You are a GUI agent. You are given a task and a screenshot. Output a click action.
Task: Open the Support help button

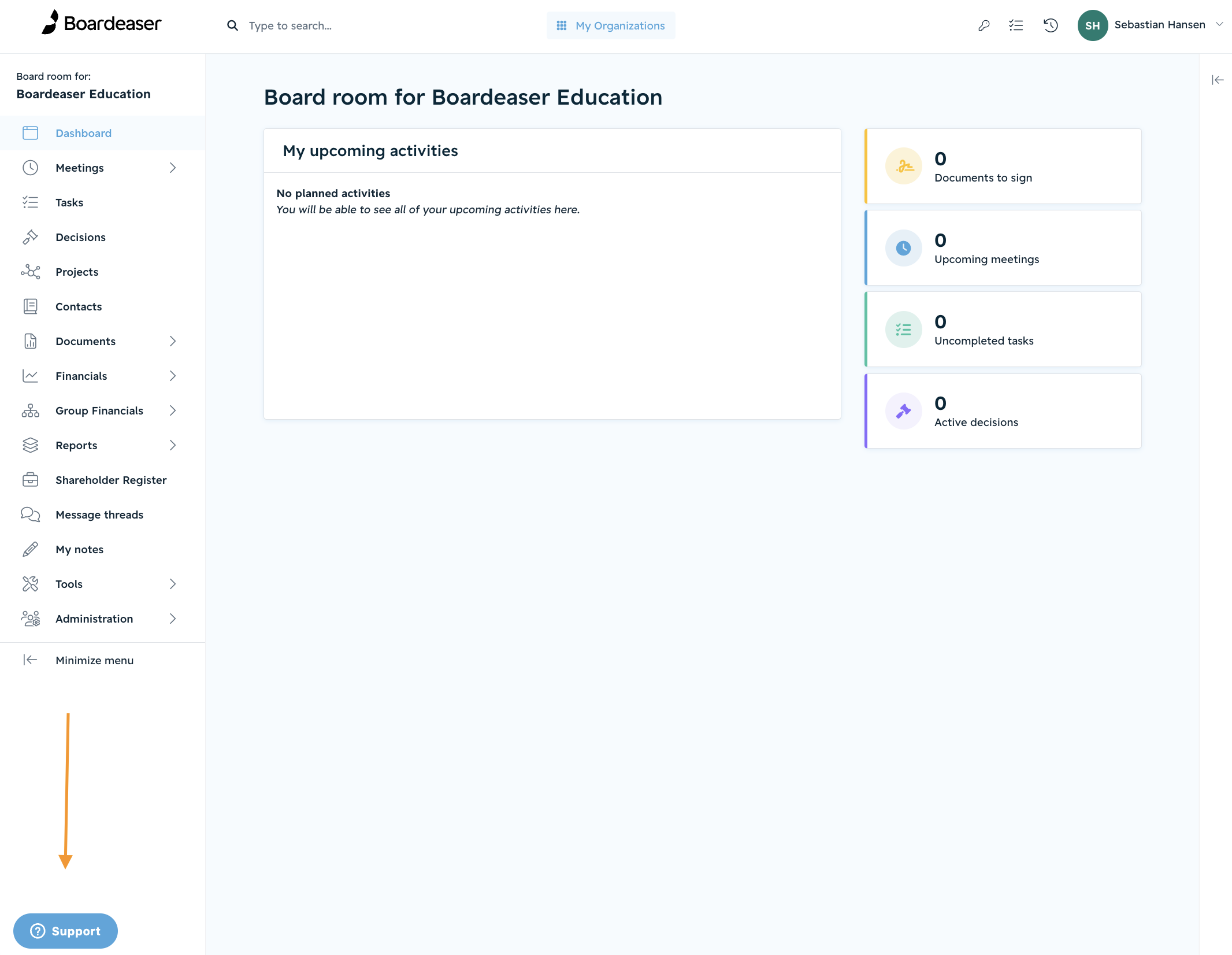(65, 931)
